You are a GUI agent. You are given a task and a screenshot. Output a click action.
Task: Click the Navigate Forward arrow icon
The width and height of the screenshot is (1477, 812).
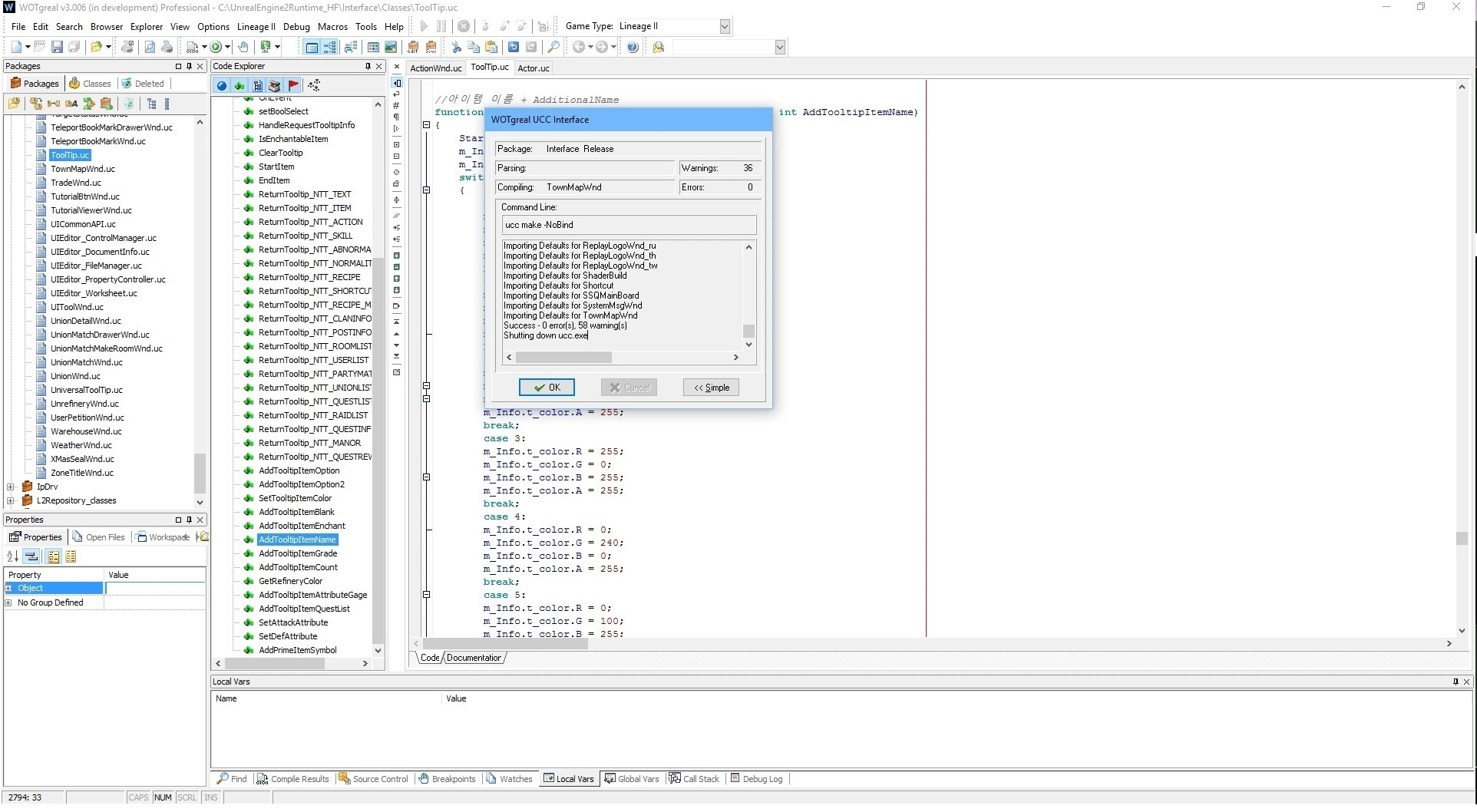pos(602,48)
